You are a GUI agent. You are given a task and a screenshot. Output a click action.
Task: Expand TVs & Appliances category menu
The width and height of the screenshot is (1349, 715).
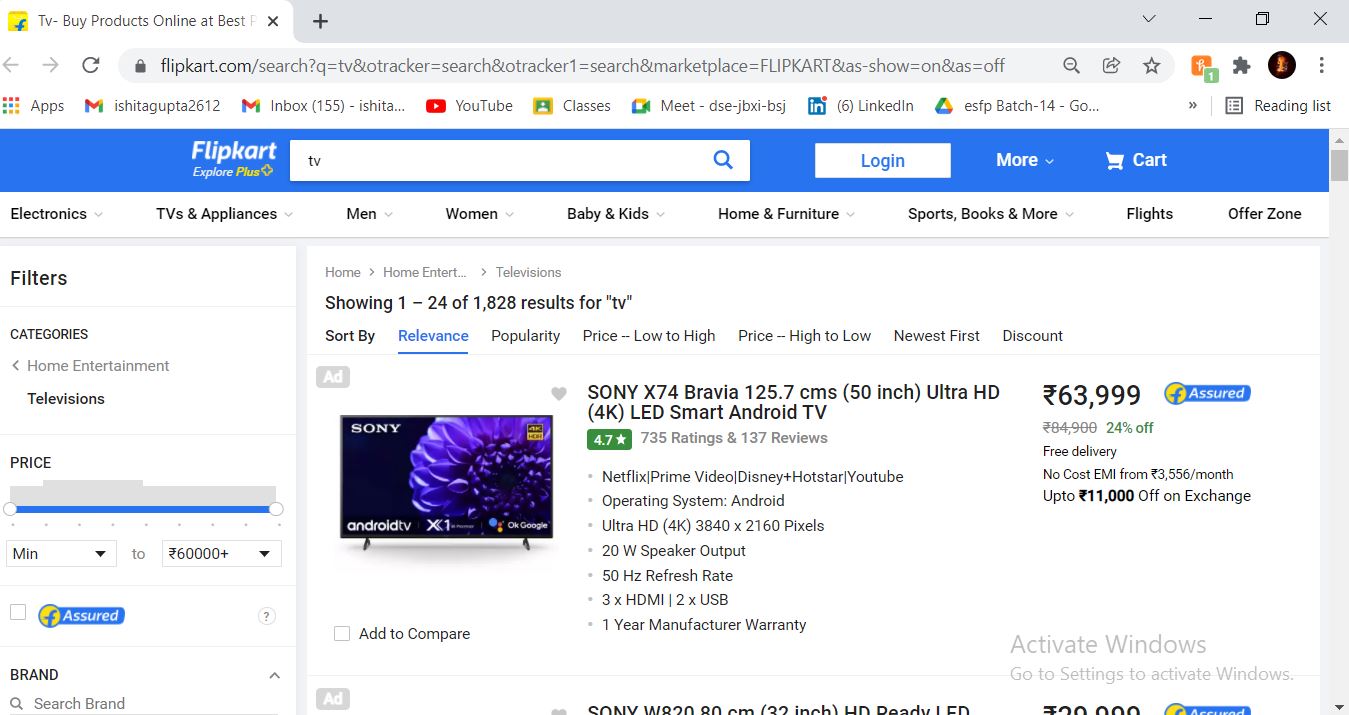click(225, 214)
